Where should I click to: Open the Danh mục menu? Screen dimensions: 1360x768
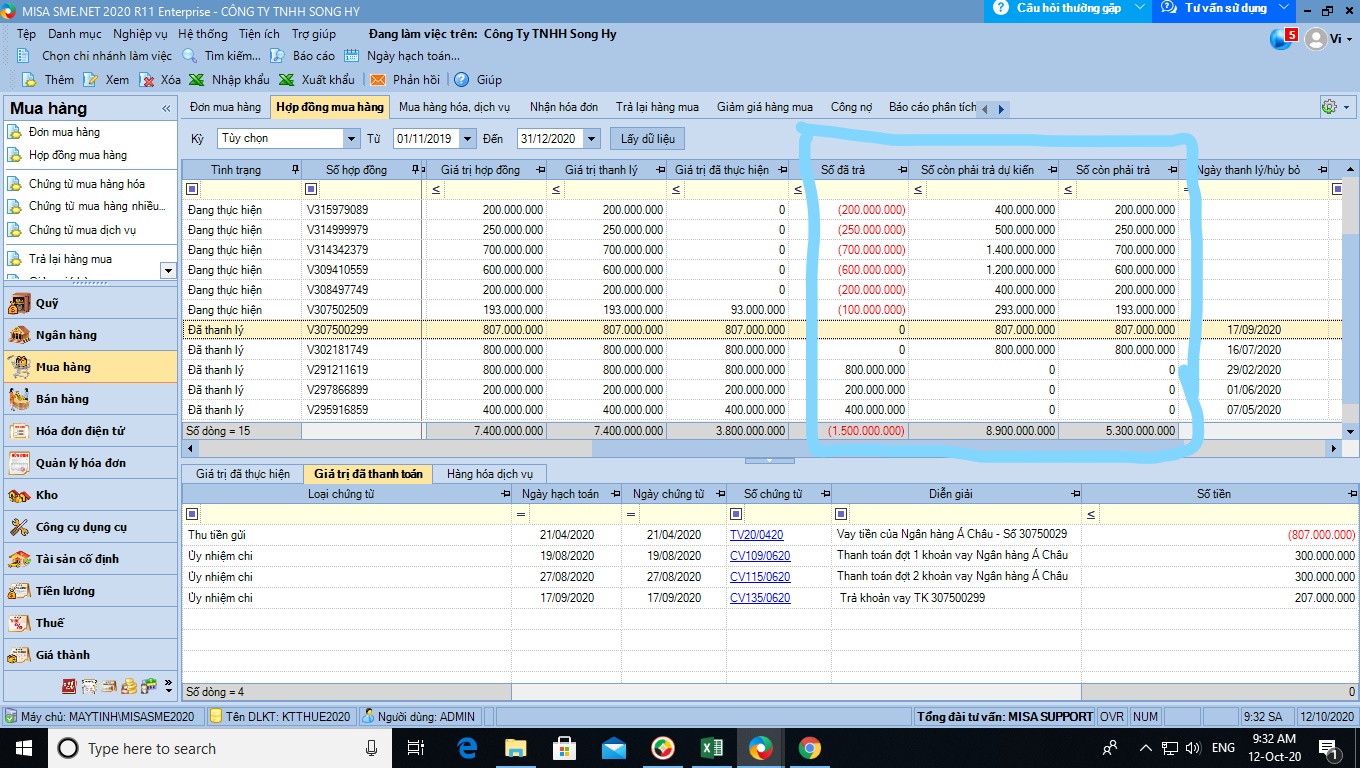pos(75,34)
